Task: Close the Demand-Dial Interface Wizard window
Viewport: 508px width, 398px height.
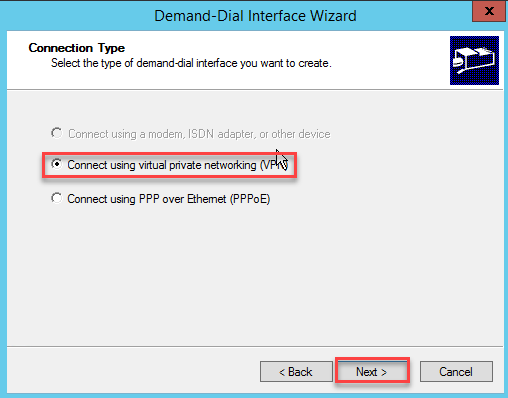Action: [489, 11]
